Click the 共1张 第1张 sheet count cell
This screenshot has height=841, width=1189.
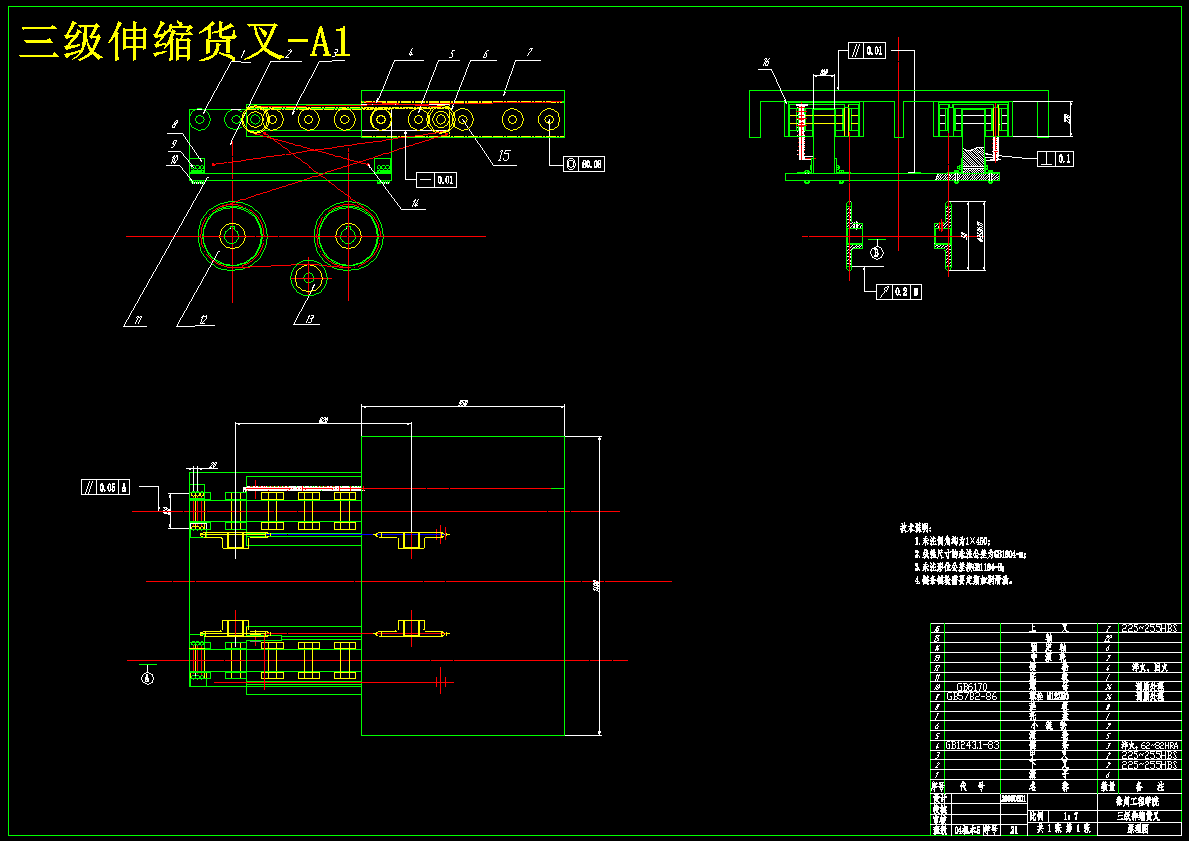(1063, 829)
